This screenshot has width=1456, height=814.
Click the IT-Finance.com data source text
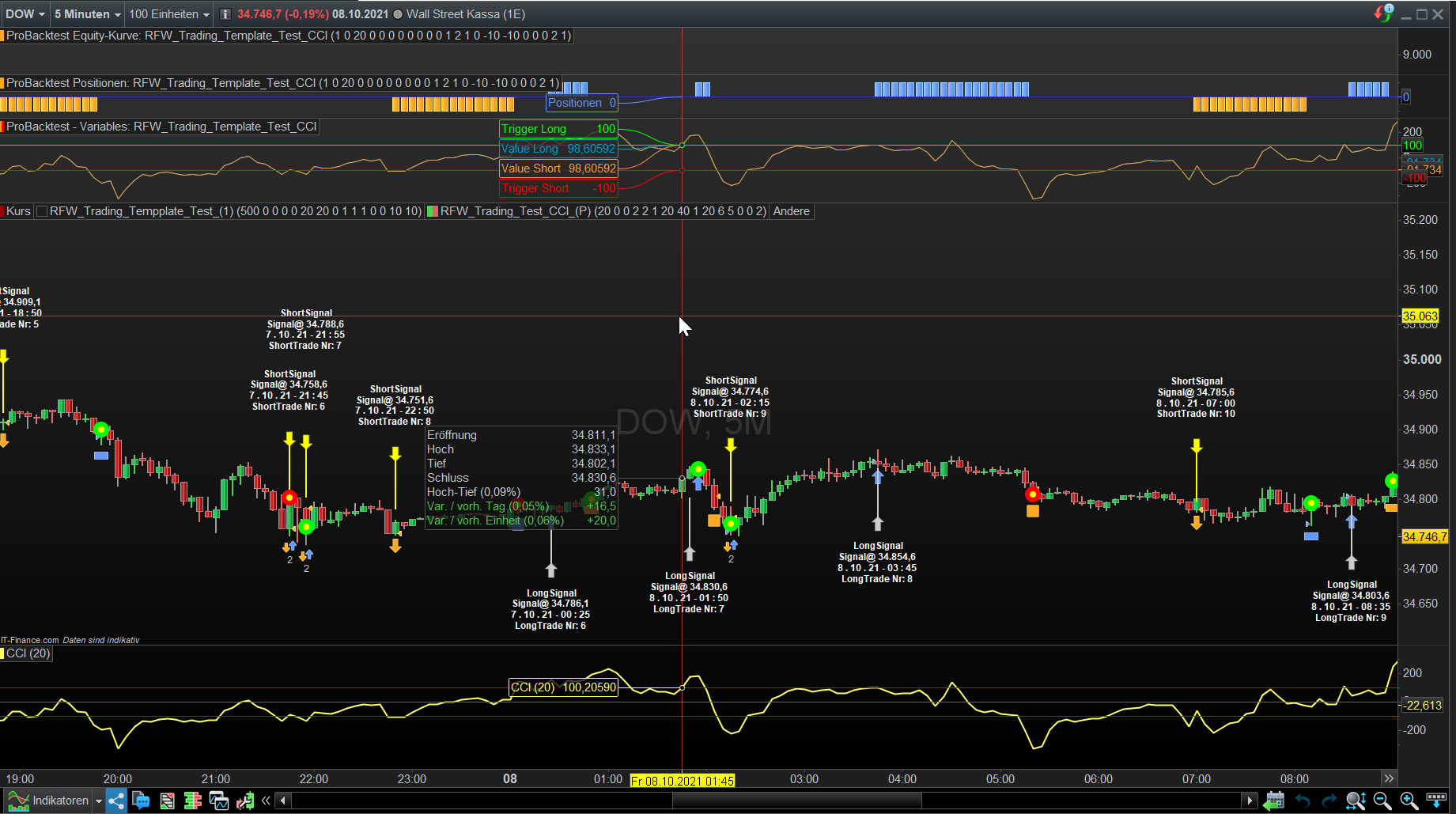click(70, 640)
